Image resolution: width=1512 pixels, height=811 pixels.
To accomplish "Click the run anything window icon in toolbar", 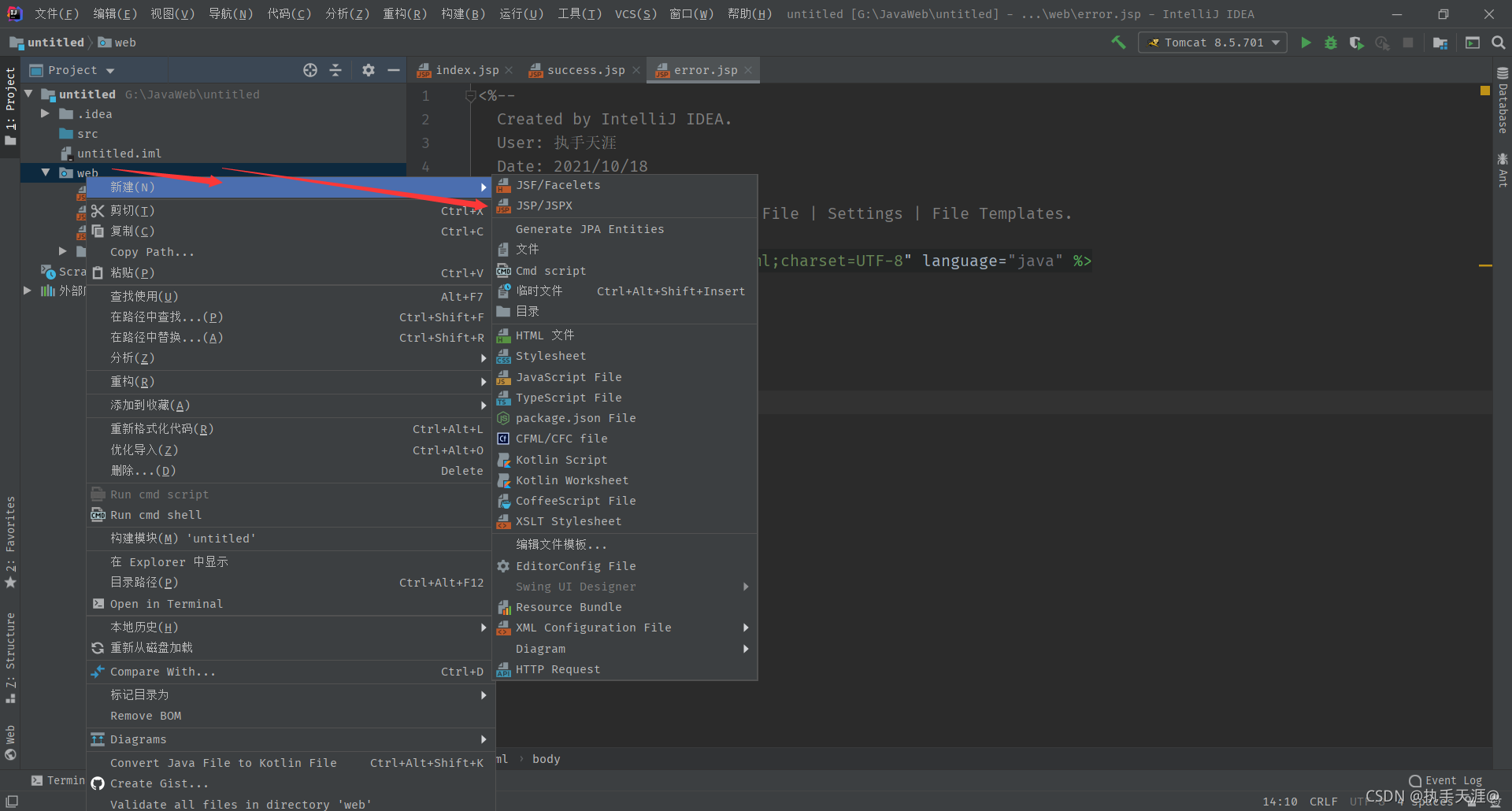I will 1473,43.
